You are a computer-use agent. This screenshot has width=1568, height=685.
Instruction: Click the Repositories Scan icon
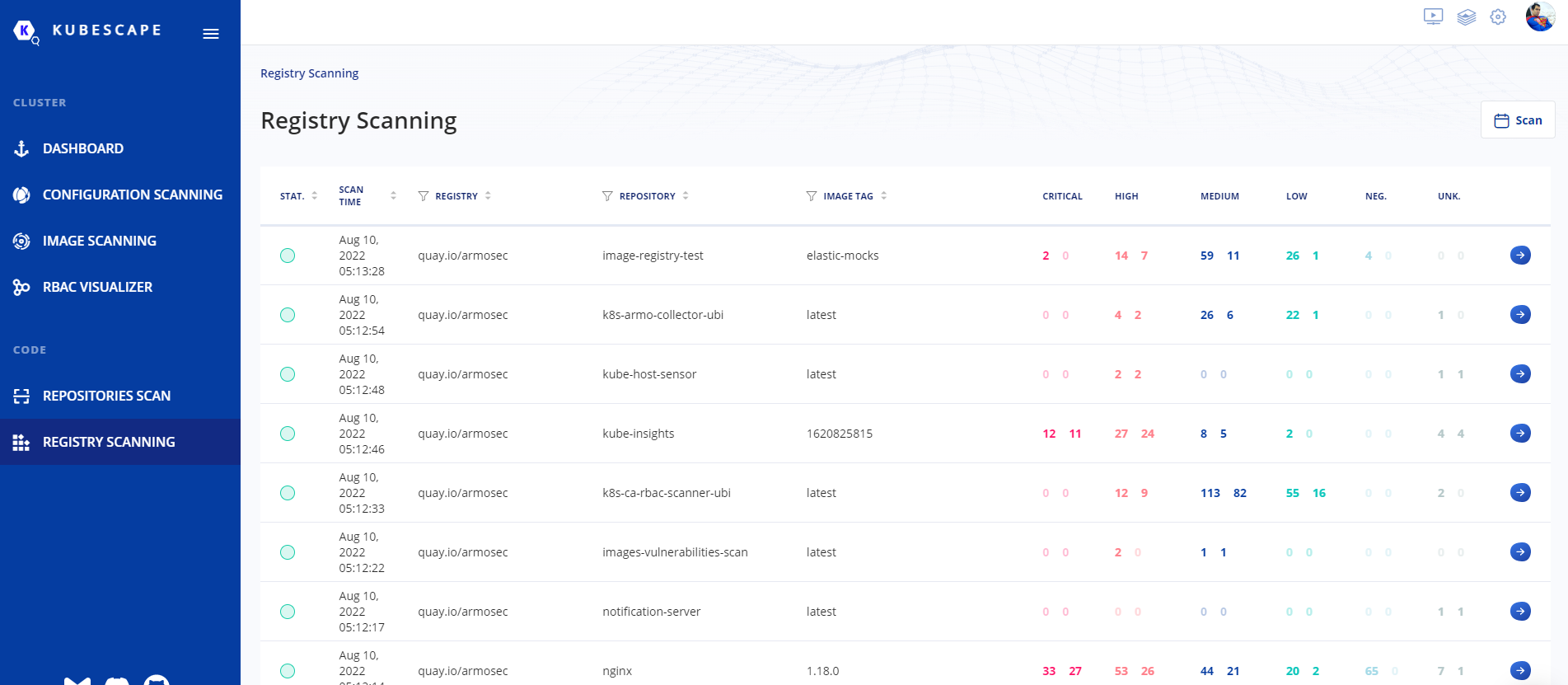[21, 396]
